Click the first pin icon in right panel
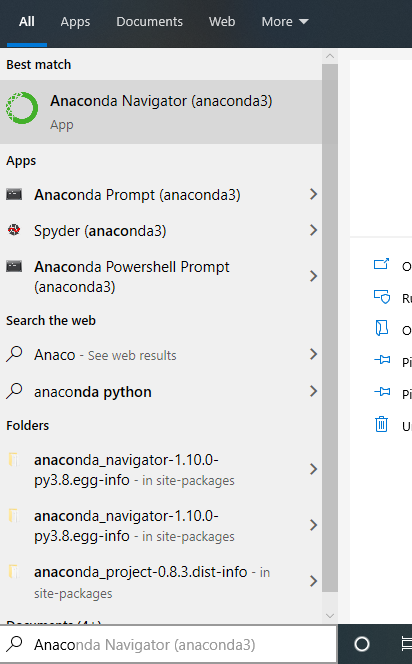The image size is (412, 664). coord(382,360)
